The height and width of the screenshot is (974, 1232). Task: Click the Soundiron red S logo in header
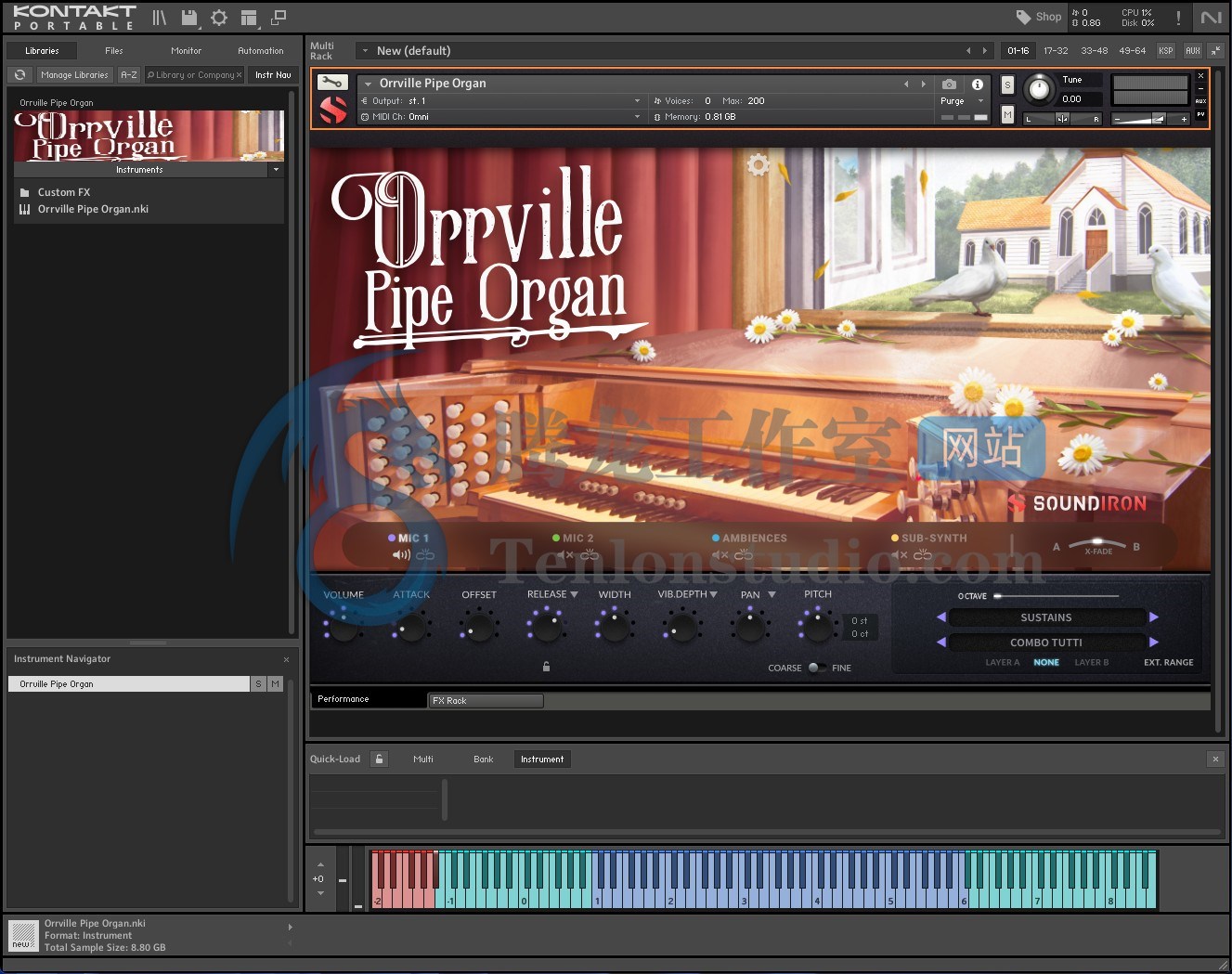click(333, 110)
